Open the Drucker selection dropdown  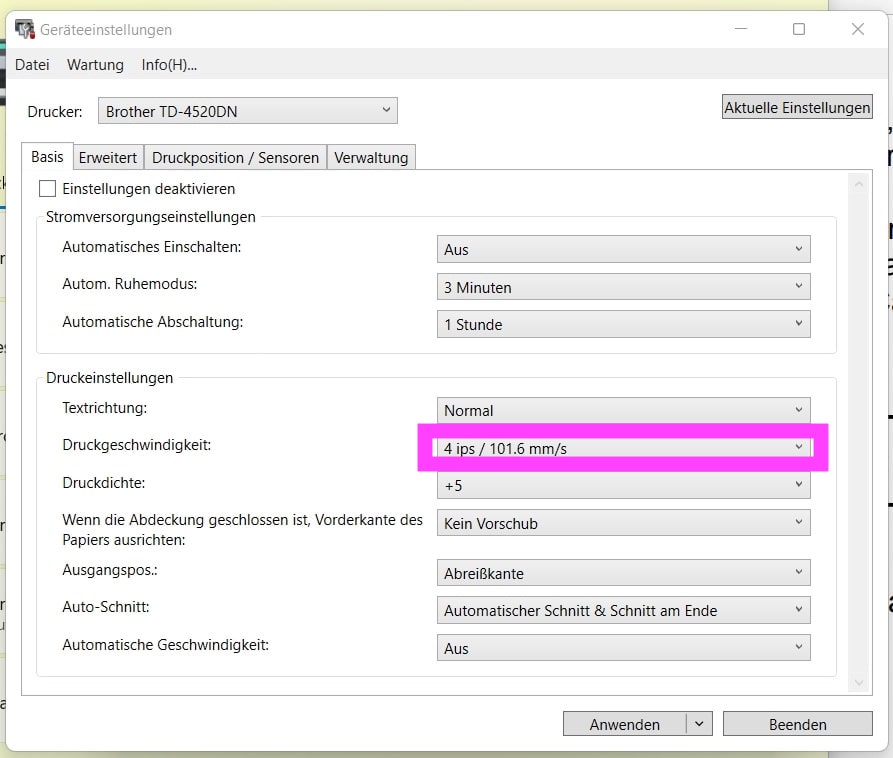click(248, 110)
